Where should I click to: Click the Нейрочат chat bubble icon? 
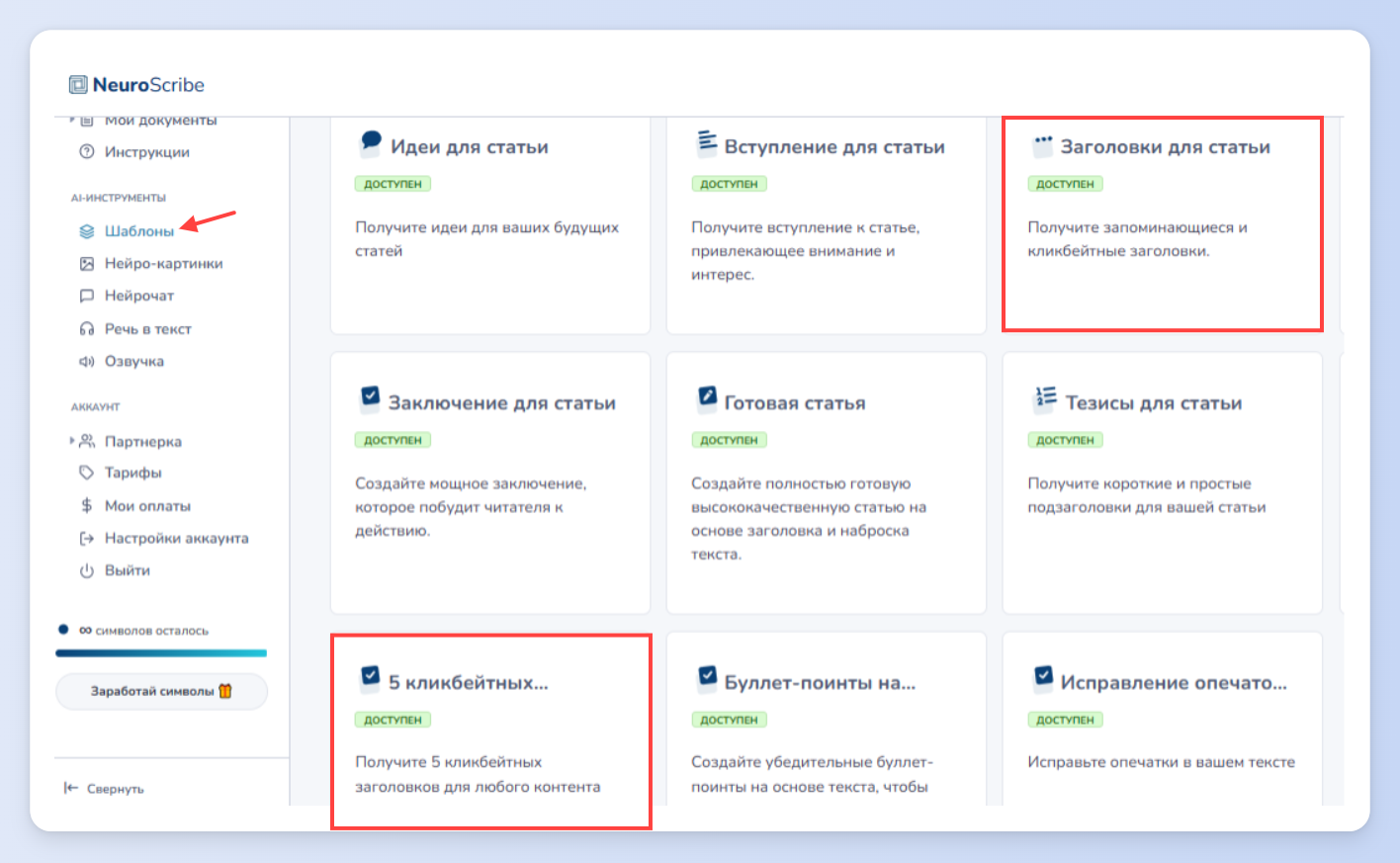(87, 296)
